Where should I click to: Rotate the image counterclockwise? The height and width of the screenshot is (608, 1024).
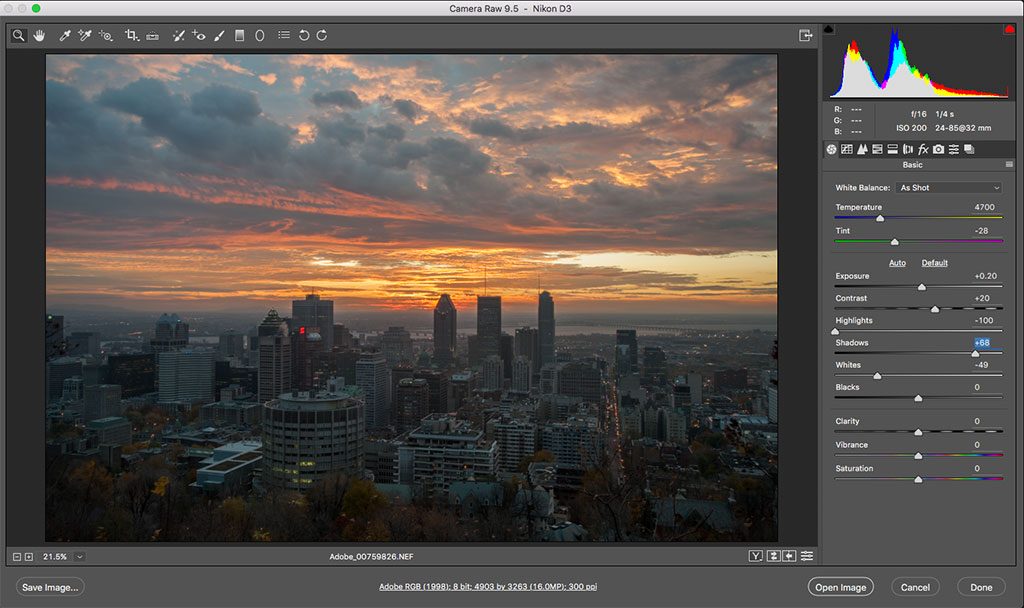305,35
